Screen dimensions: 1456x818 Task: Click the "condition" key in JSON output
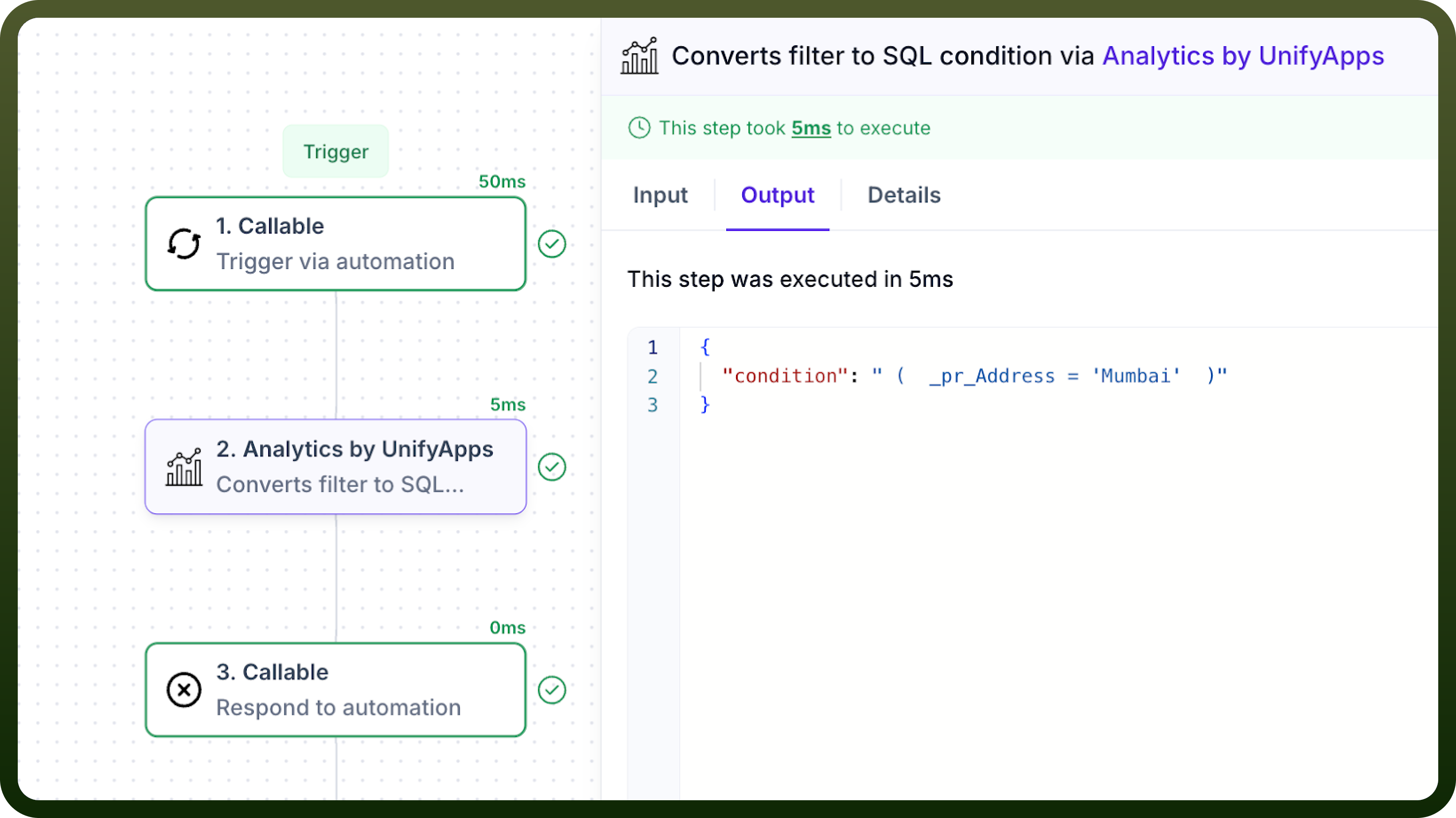click(785, 376)
